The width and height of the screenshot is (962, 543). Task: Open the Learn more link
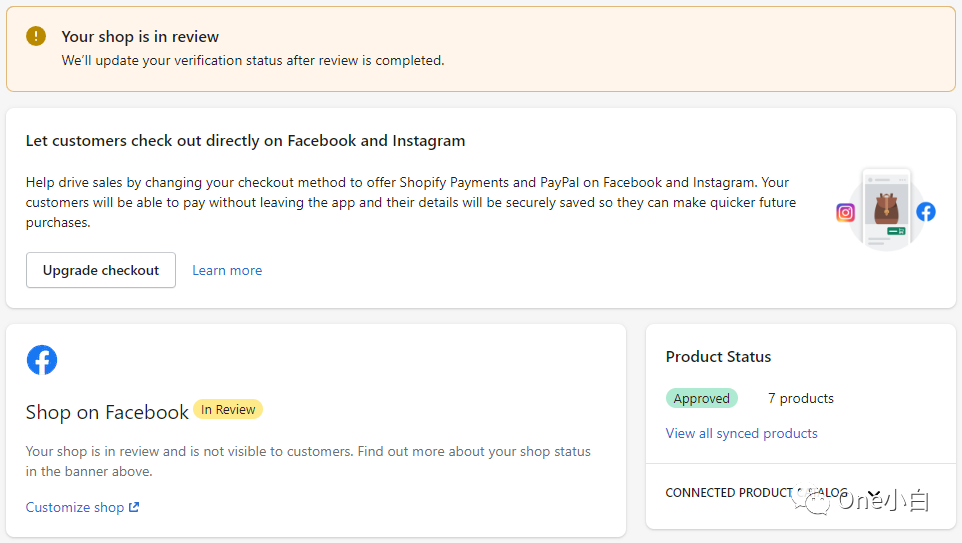pyautogui.click(x=227, y=270)
